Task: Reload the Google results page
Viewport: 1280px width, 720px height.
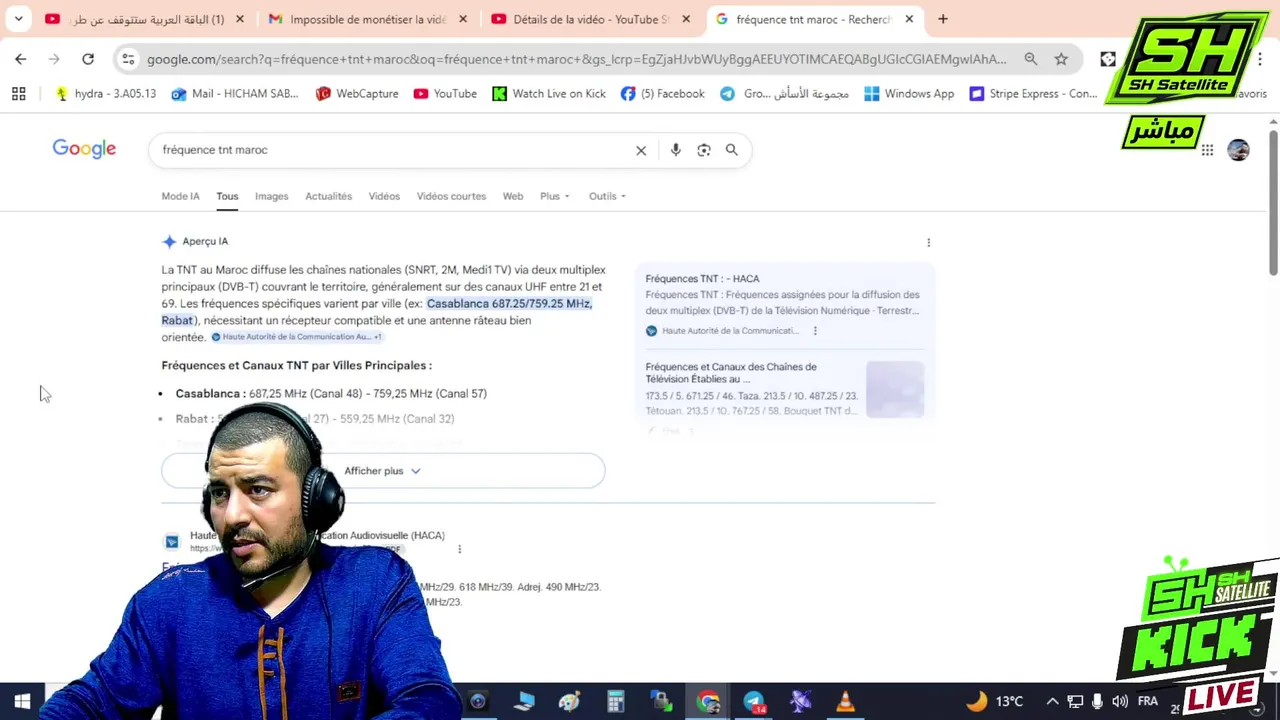Action: pos(88,59)
